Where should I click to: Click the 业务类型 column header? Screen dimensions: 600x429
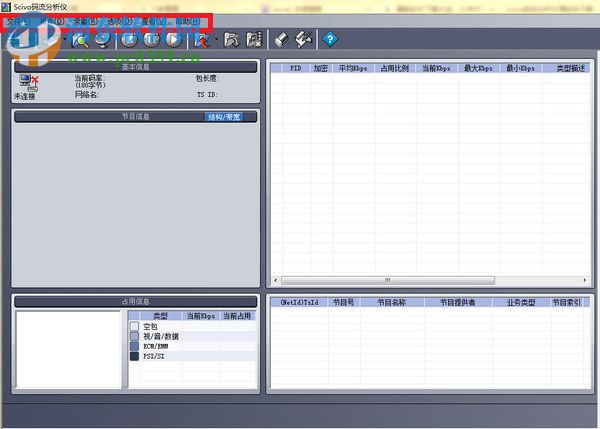[521, 303]
